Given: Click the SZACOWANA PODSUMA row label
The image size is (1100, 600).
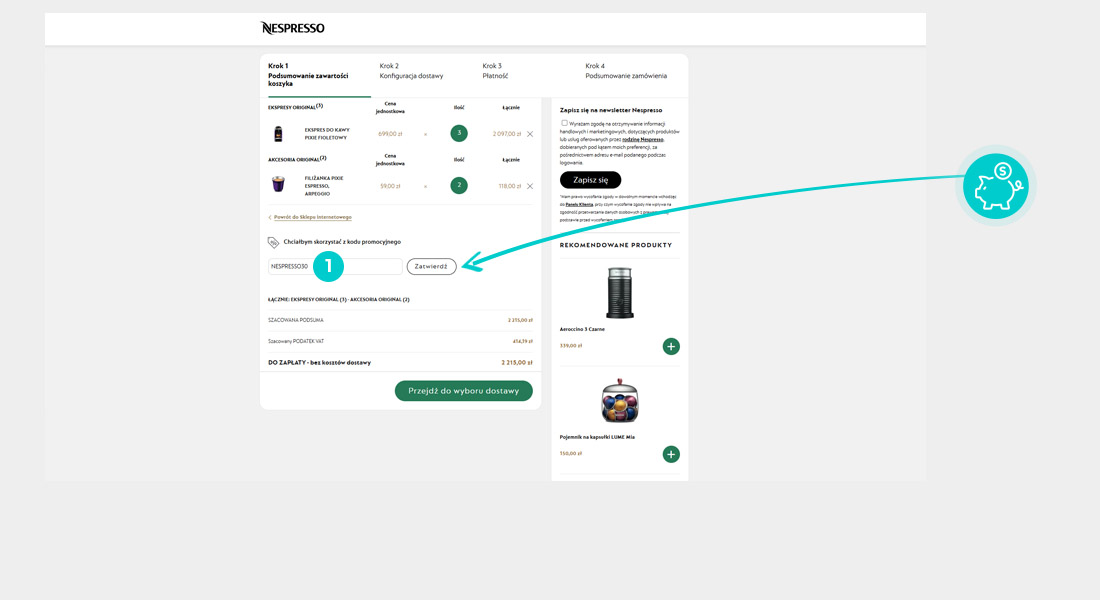Looking at the screenshot, I should pyautogui.click(x=295, y=320).
